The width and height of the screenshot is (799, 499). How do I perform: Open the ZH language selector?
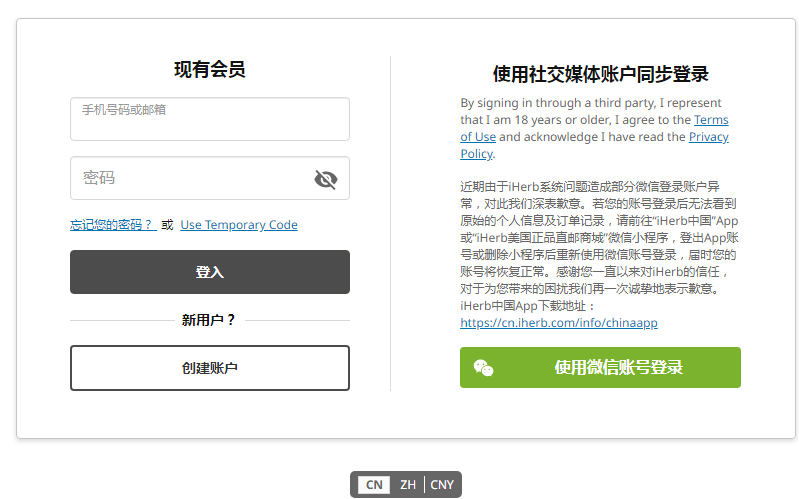[x=408, y=485]
